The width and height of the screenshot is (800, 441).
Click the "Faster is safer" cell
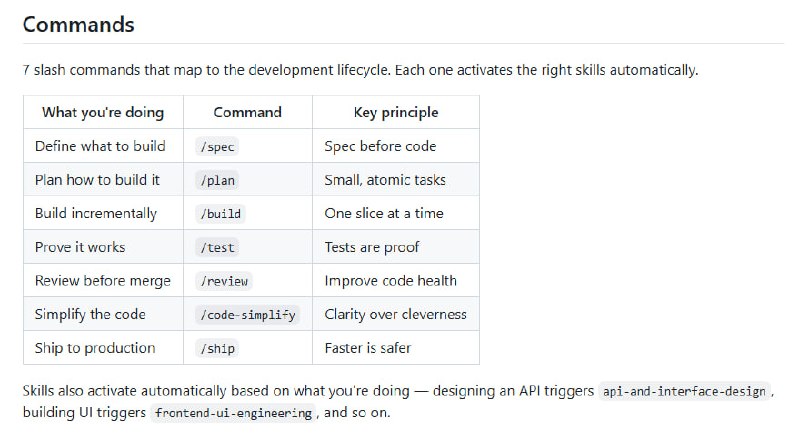[368, 348]
